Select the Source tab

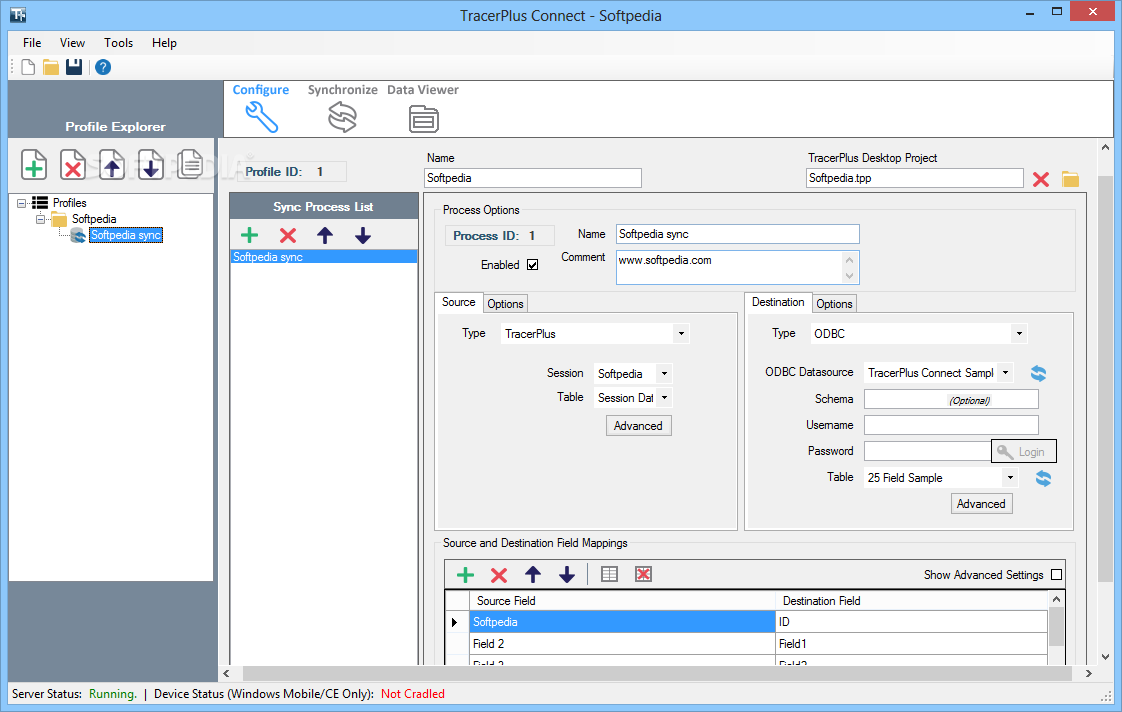(459, 302)
